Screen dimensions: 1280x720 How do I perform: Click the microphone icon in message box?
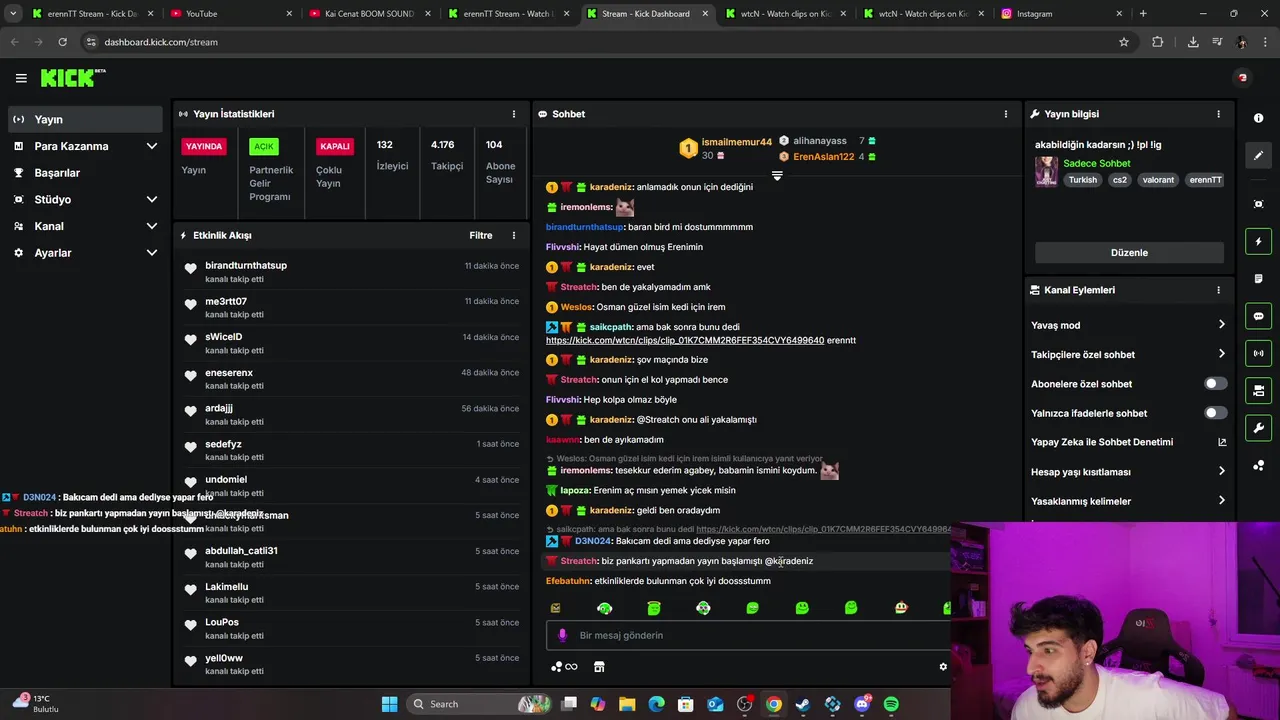coord(562,635)
